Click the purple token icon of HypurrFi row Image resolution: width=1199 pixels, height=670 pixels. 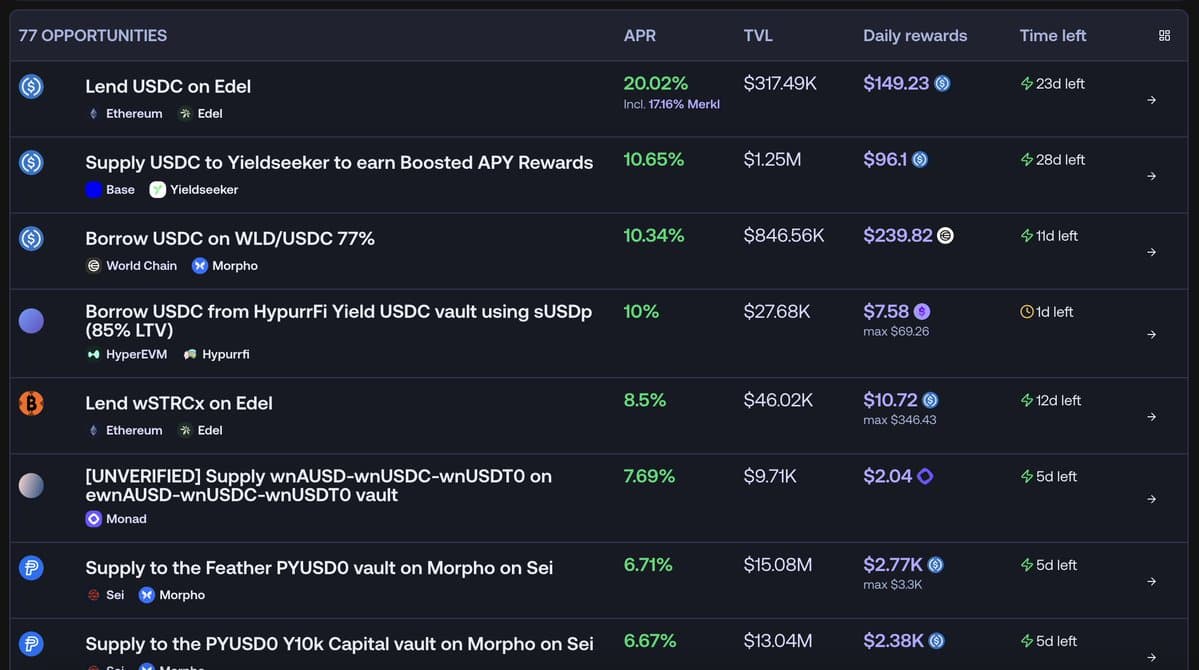point(31,320)
